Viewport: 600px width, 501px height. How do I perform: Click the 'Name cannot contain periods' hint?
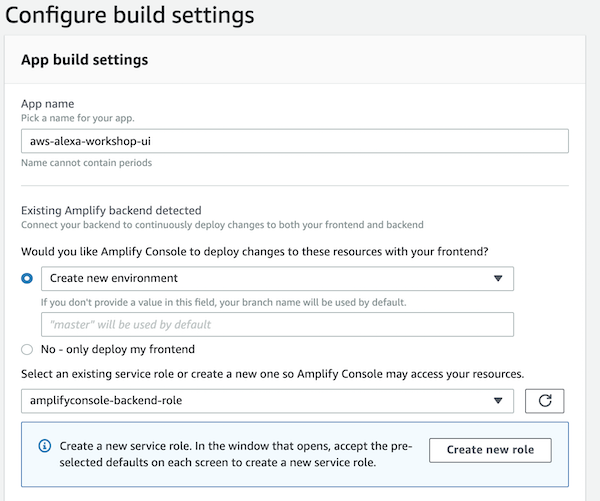coord(86,163)
